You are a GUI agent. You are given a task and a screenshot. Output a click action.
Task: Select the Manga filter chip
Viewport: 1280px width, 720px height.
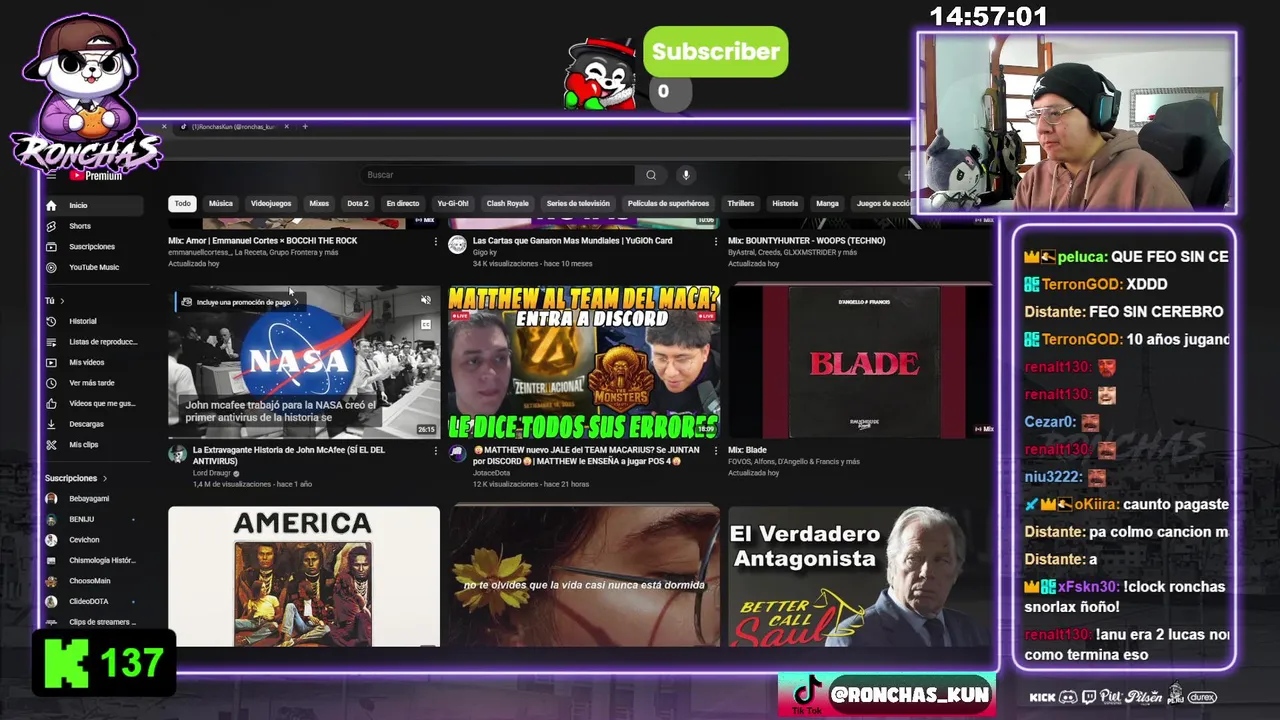pyautogui.click(x=827, y=204)
